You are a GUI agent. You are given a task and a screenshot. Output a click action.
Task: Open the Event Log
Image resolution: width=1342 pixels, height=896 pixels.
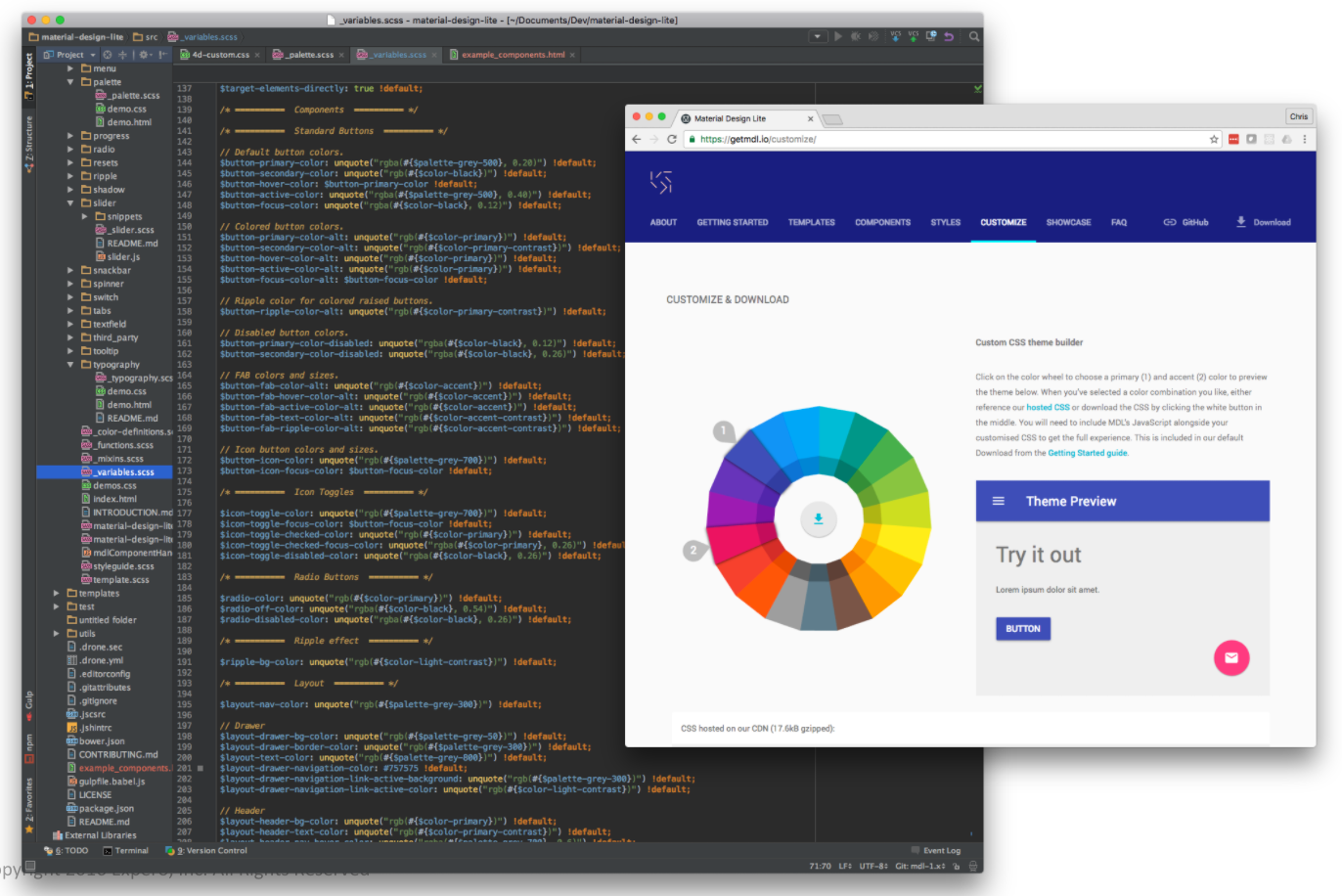pyautogui.click(x=936, y=851)
